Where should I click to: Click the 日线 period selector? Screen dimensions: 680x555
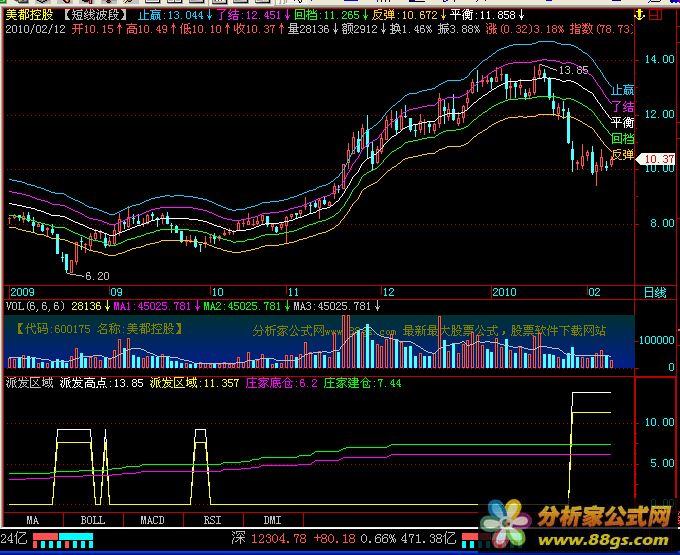[654, 292]
